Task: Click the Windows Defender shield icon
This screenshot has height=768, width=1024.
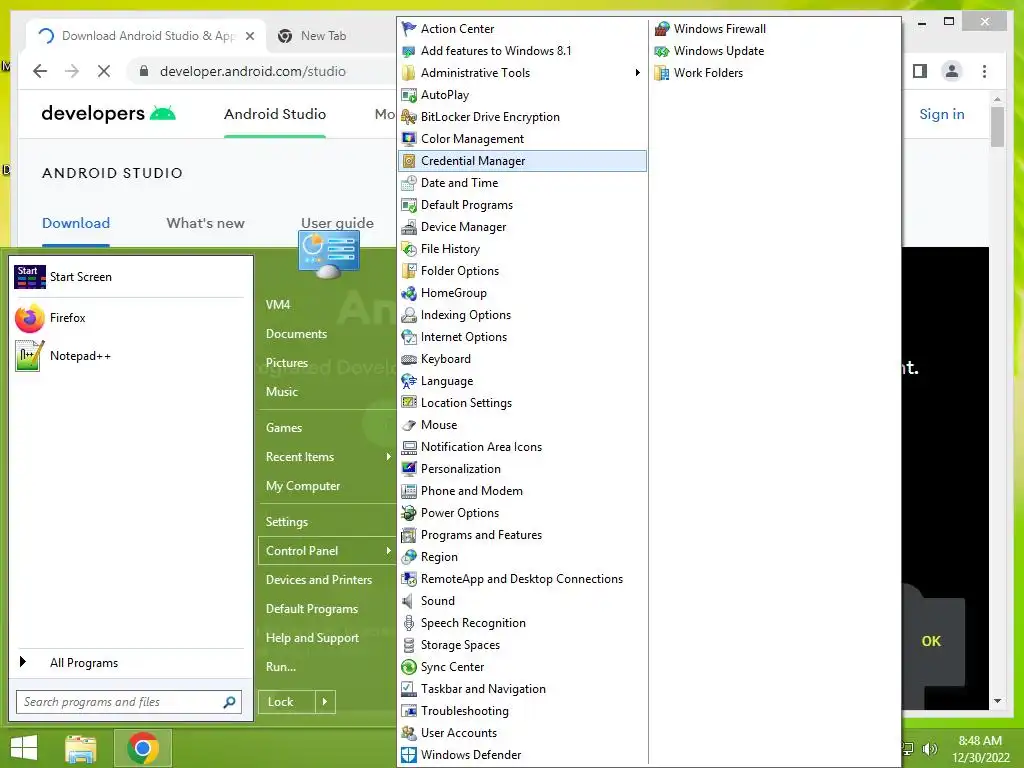Action: click(x=409, y=755)
